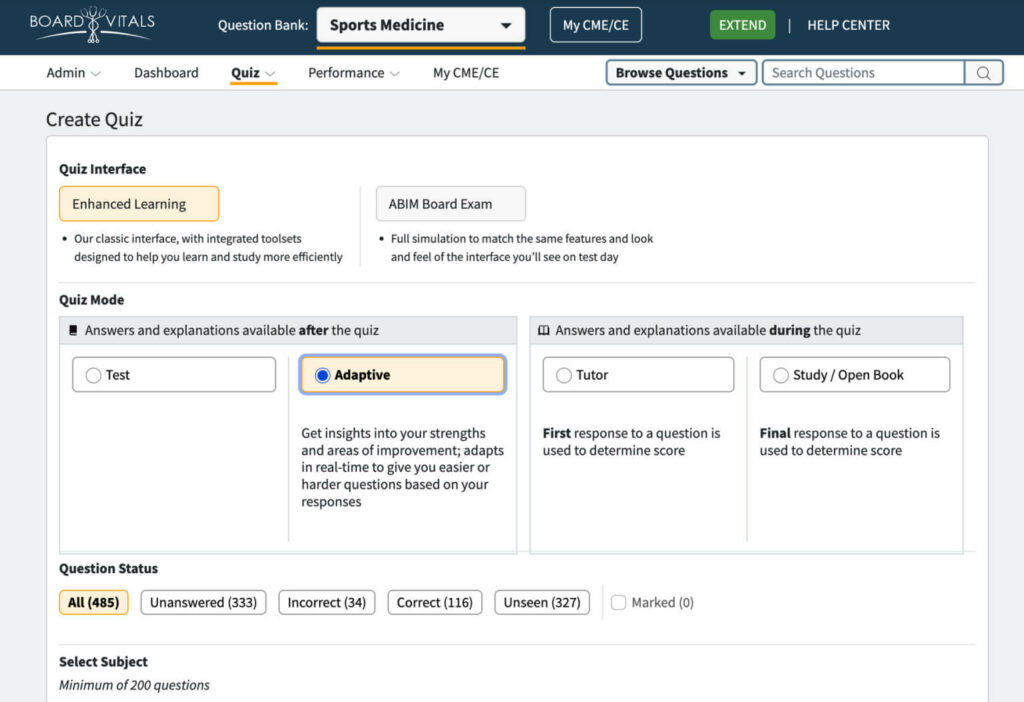
Task: Focus the Search Questions field
Action: point(863,72)
